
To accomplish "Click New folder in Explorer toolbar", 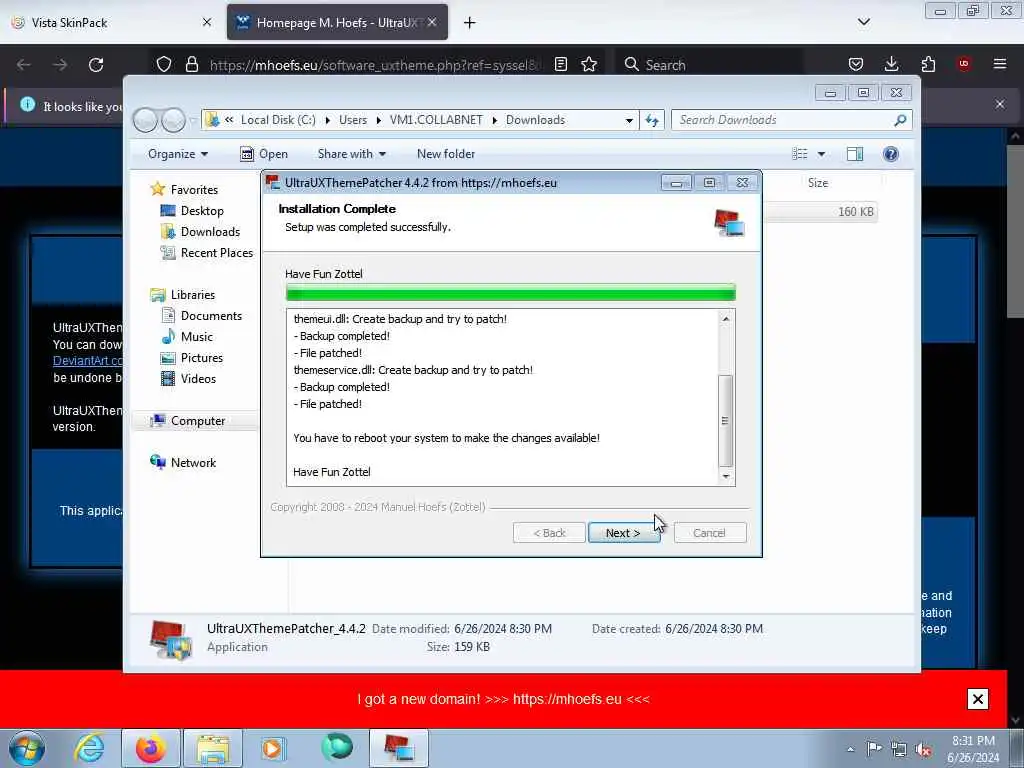I will tap(446, 154).
